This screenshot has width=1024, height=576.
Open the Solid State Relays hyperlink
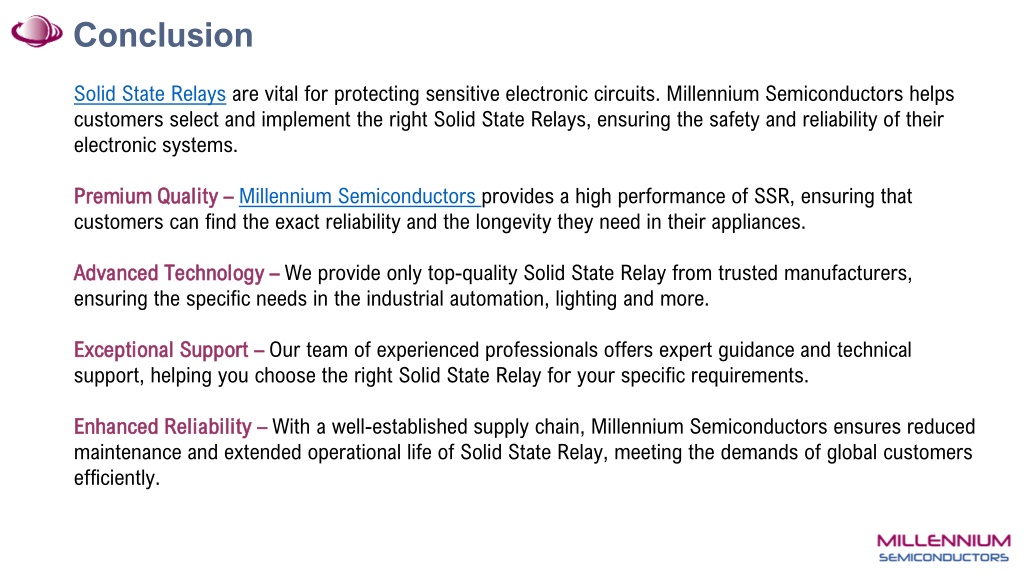pos(150,94)
